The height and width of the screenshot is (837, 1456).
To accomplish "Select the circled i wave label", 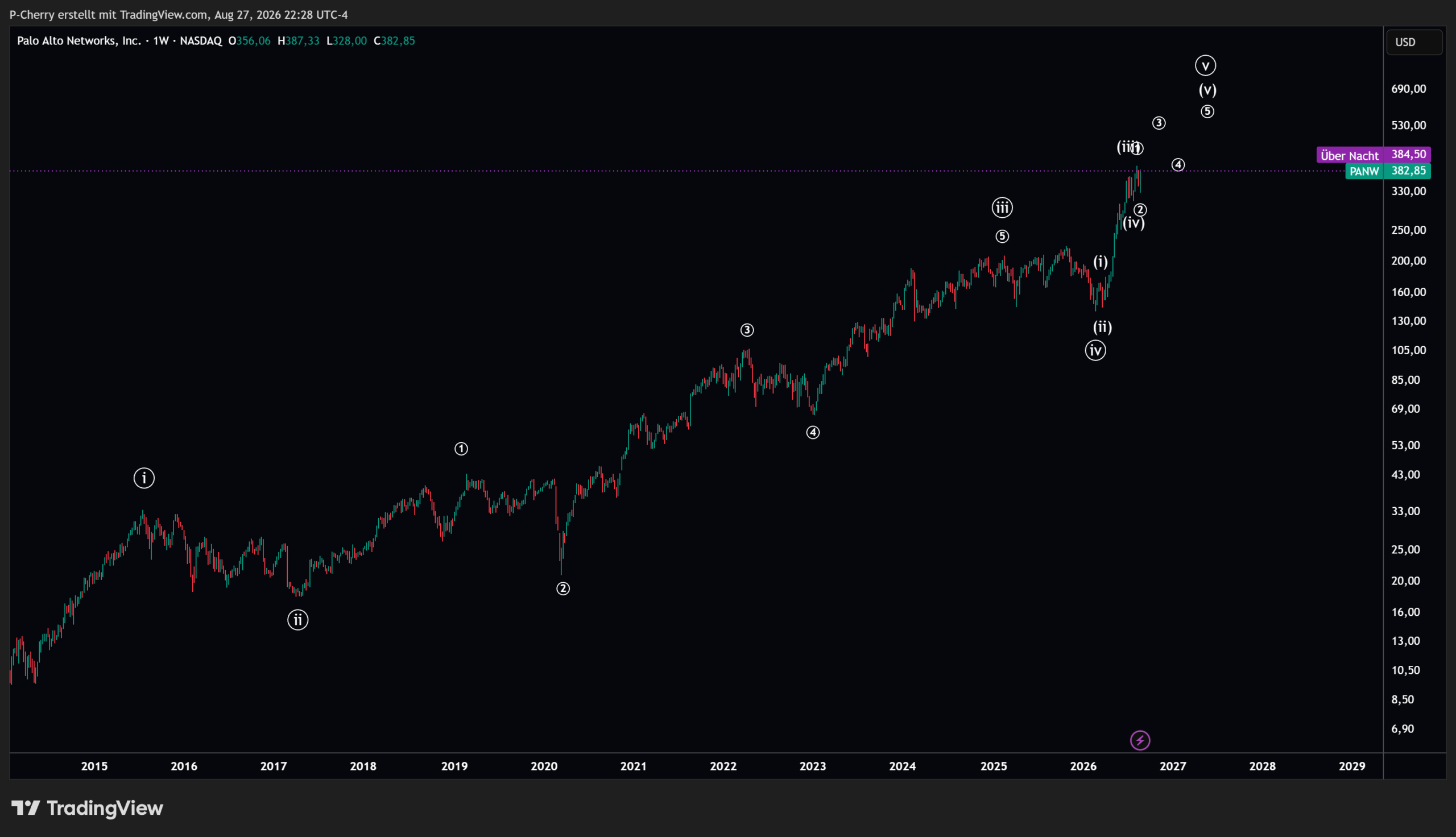I will pyautogui.click(x=144, y=478).
